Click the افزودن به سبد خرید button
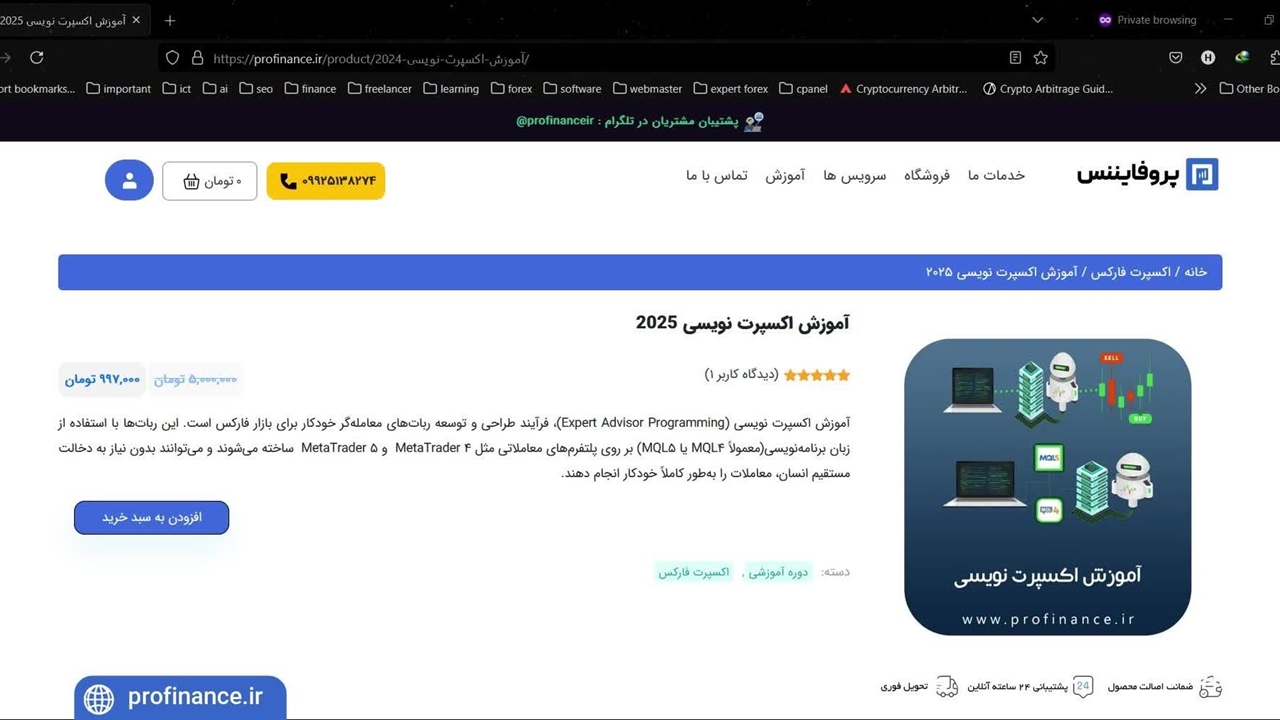This screenshot has width=1280, height=720. [x=152, y=517]
